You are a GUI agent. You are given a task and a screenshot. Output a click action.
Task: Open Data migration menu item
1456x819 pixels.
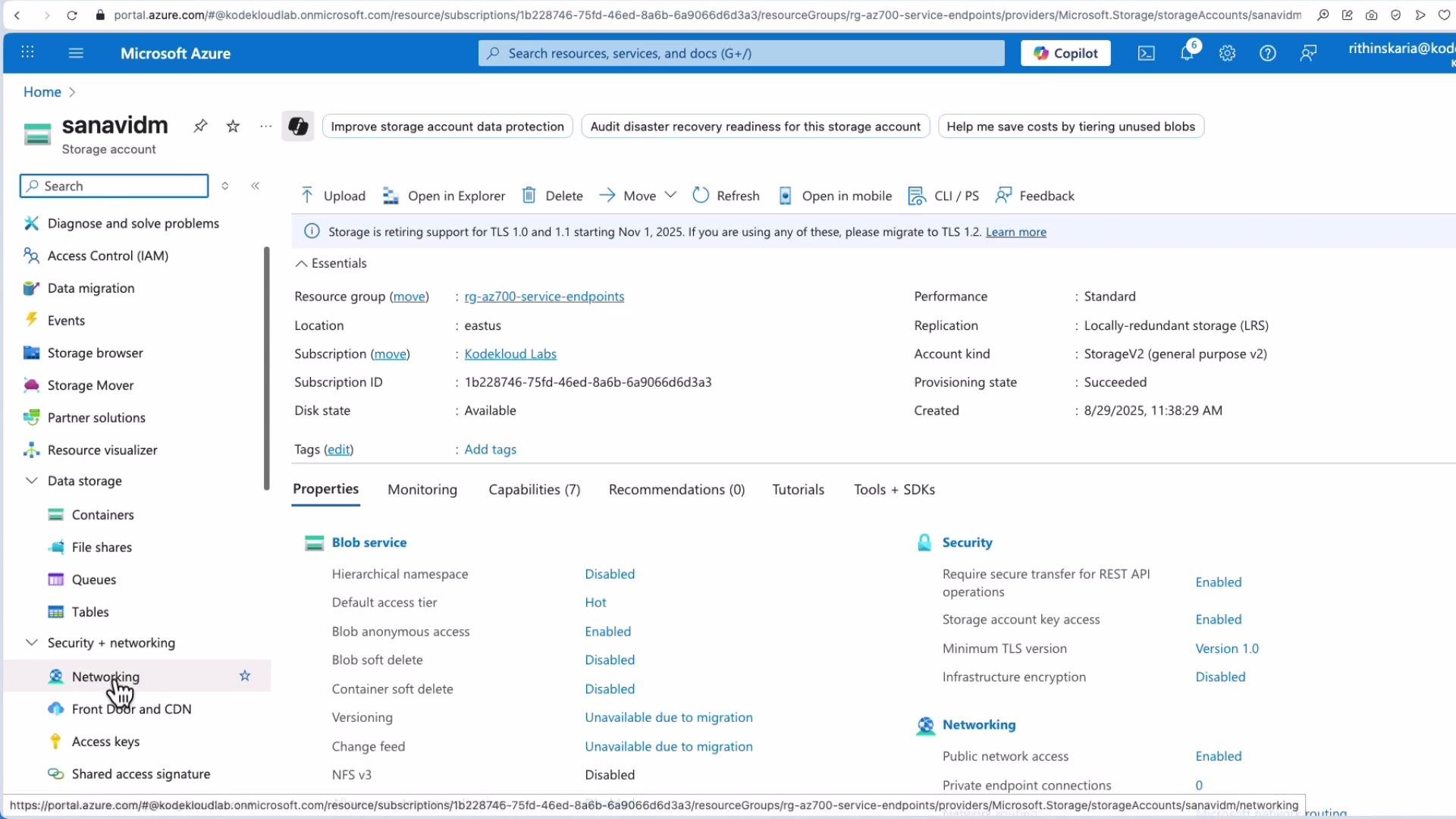click(91, 288)
